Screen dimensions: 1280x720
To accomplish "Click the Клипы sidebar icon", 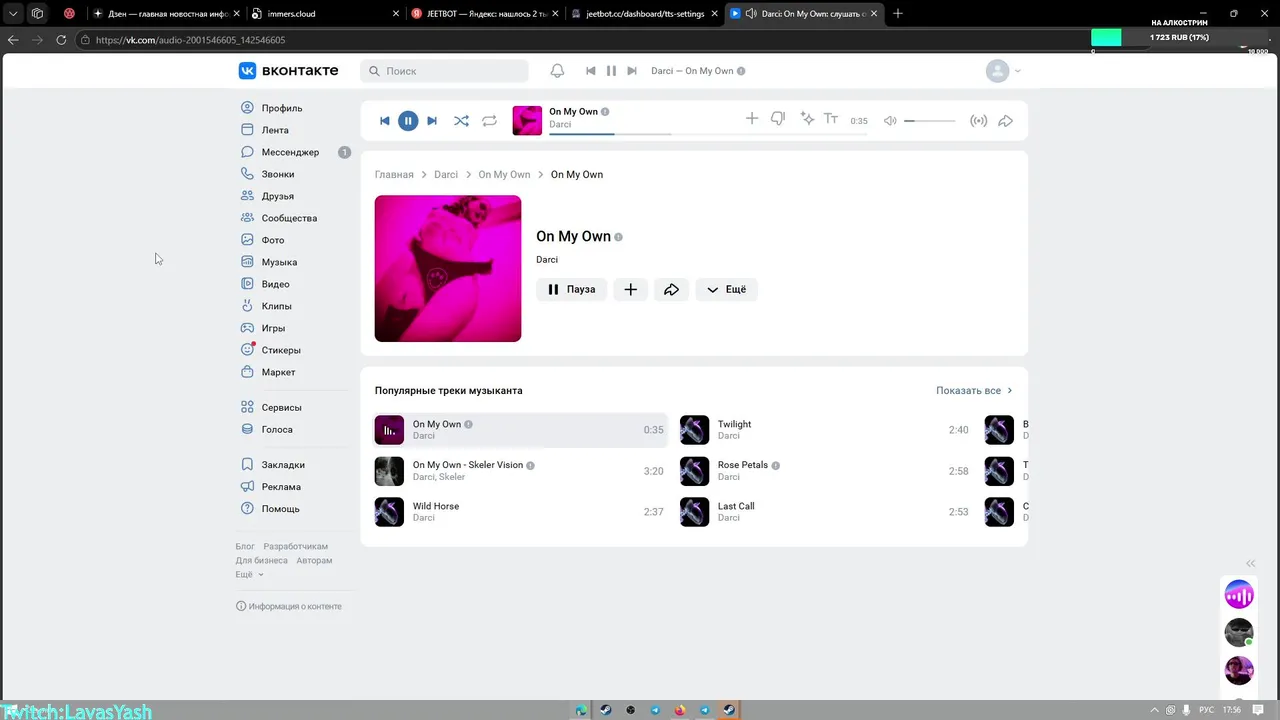I will (247, 306).
